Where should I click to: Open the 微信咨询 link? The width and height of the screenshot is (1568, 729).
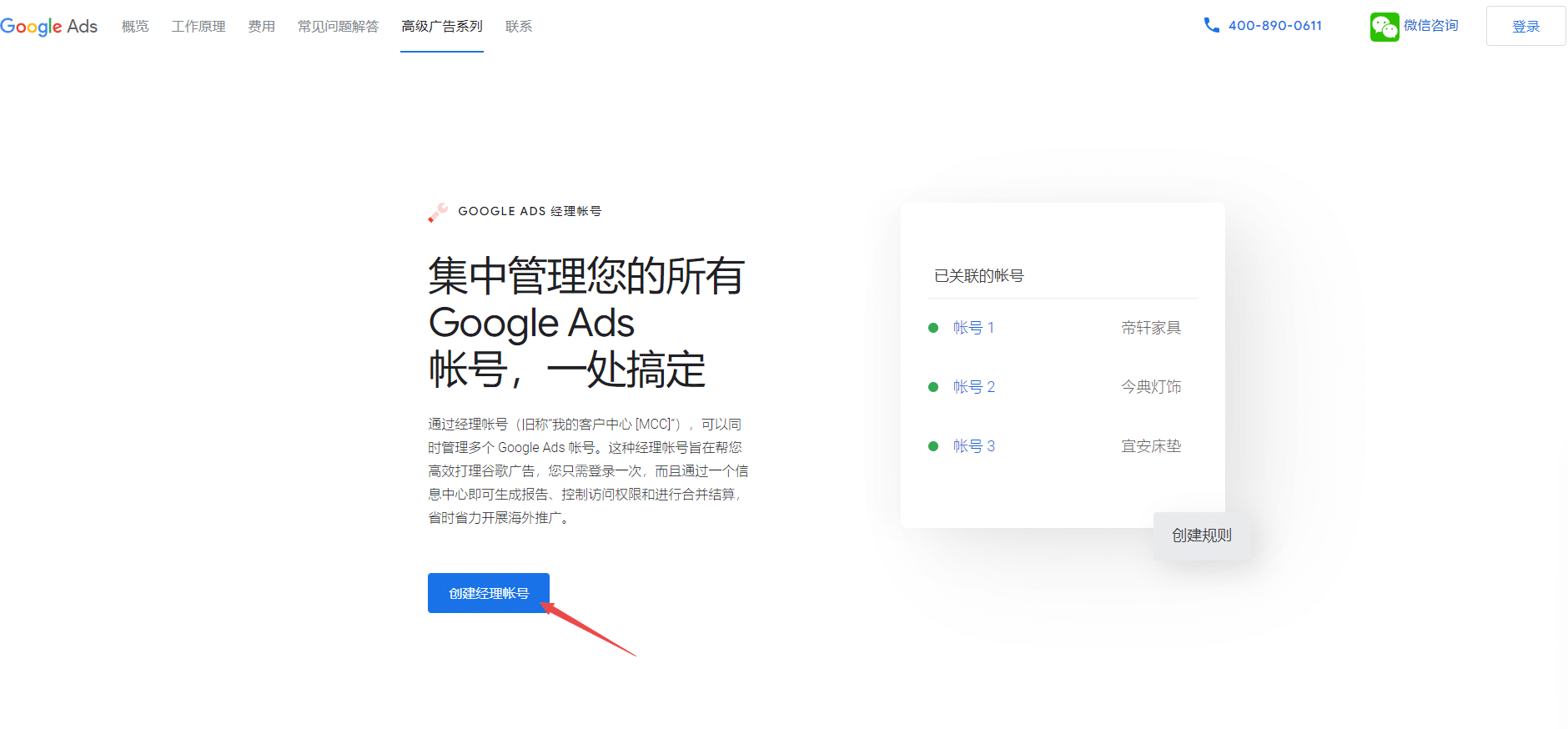[1430, 26]
